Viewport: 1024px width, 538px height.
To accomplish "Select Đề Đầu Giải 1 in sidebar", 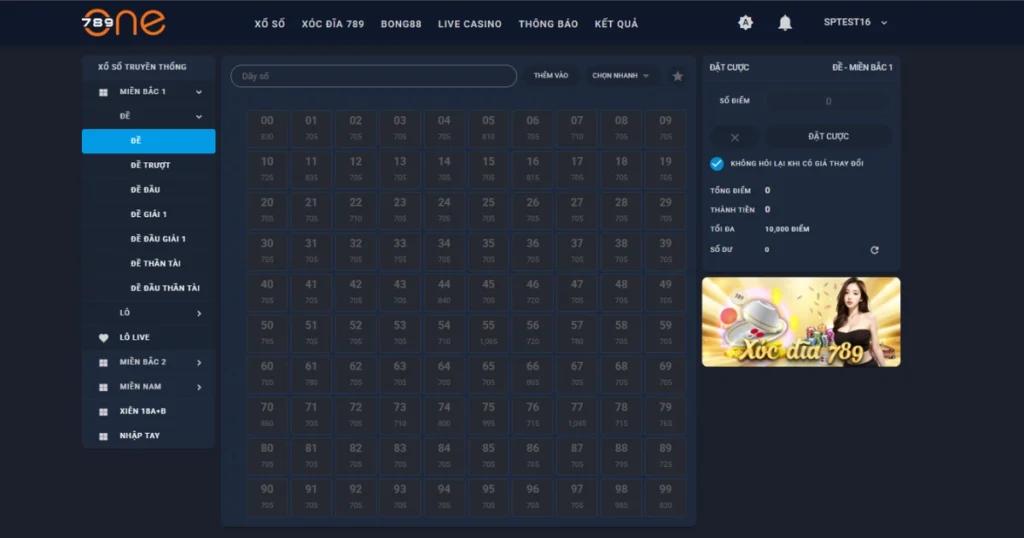I will tap(158, 239).
